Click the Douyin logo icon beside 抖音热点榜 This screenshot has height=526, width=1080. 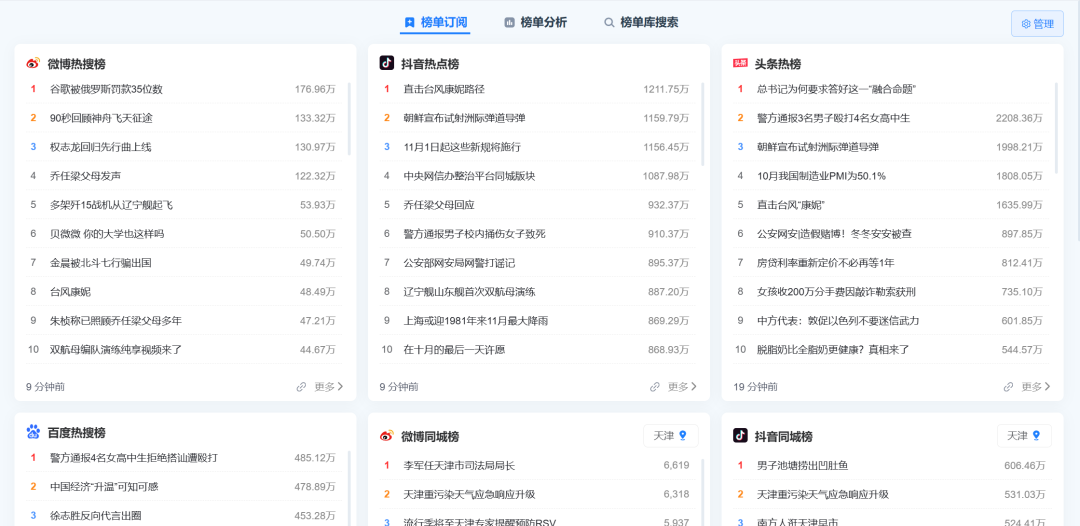(386, 63)
